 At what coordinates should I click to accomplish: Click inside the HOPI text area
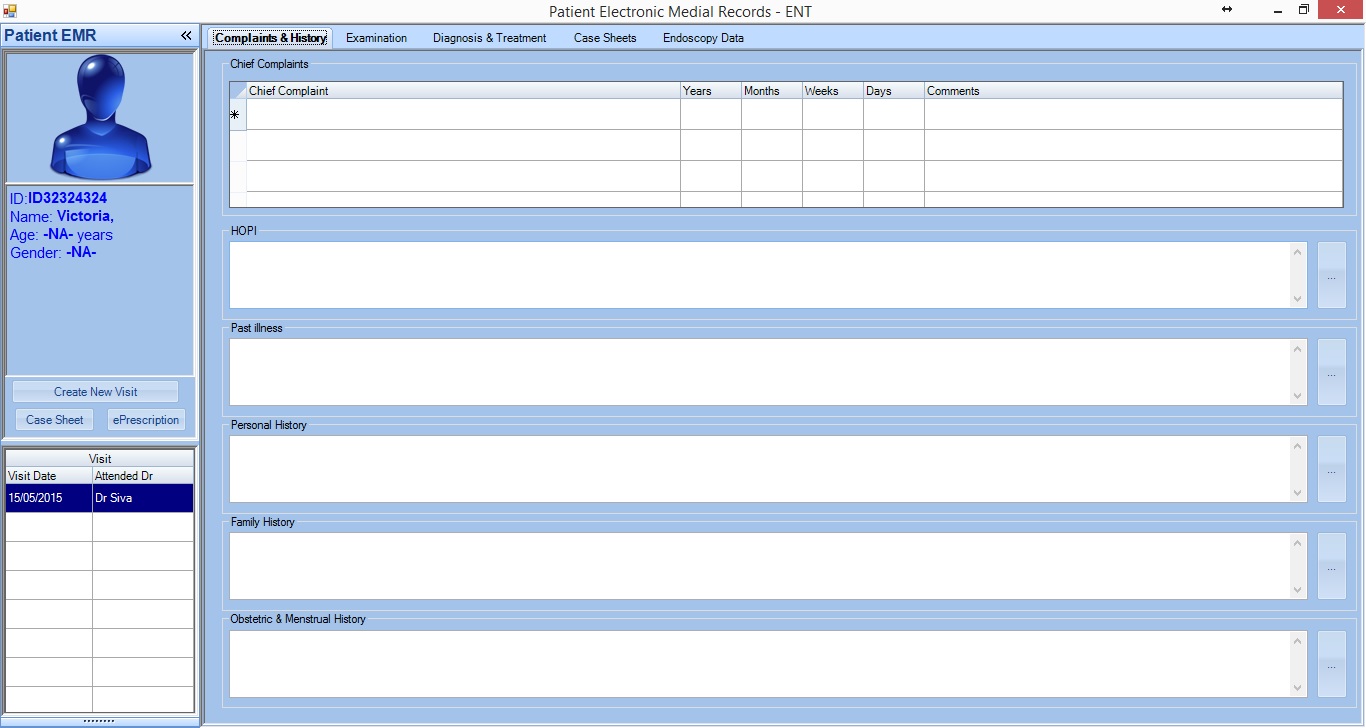point(760,275)
